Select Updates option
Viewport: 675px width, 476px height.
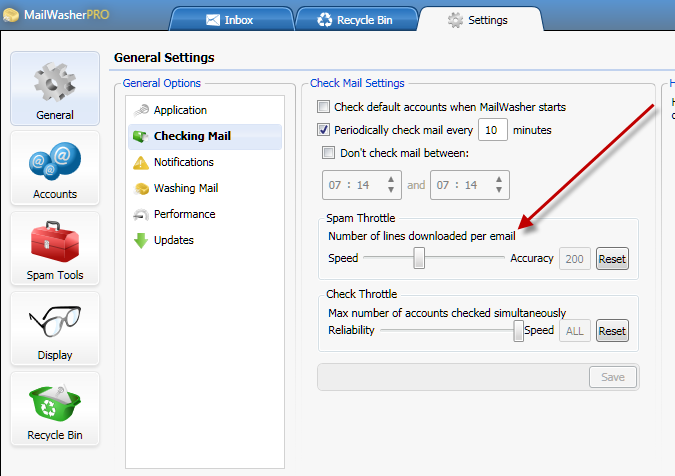click(205, 240)
